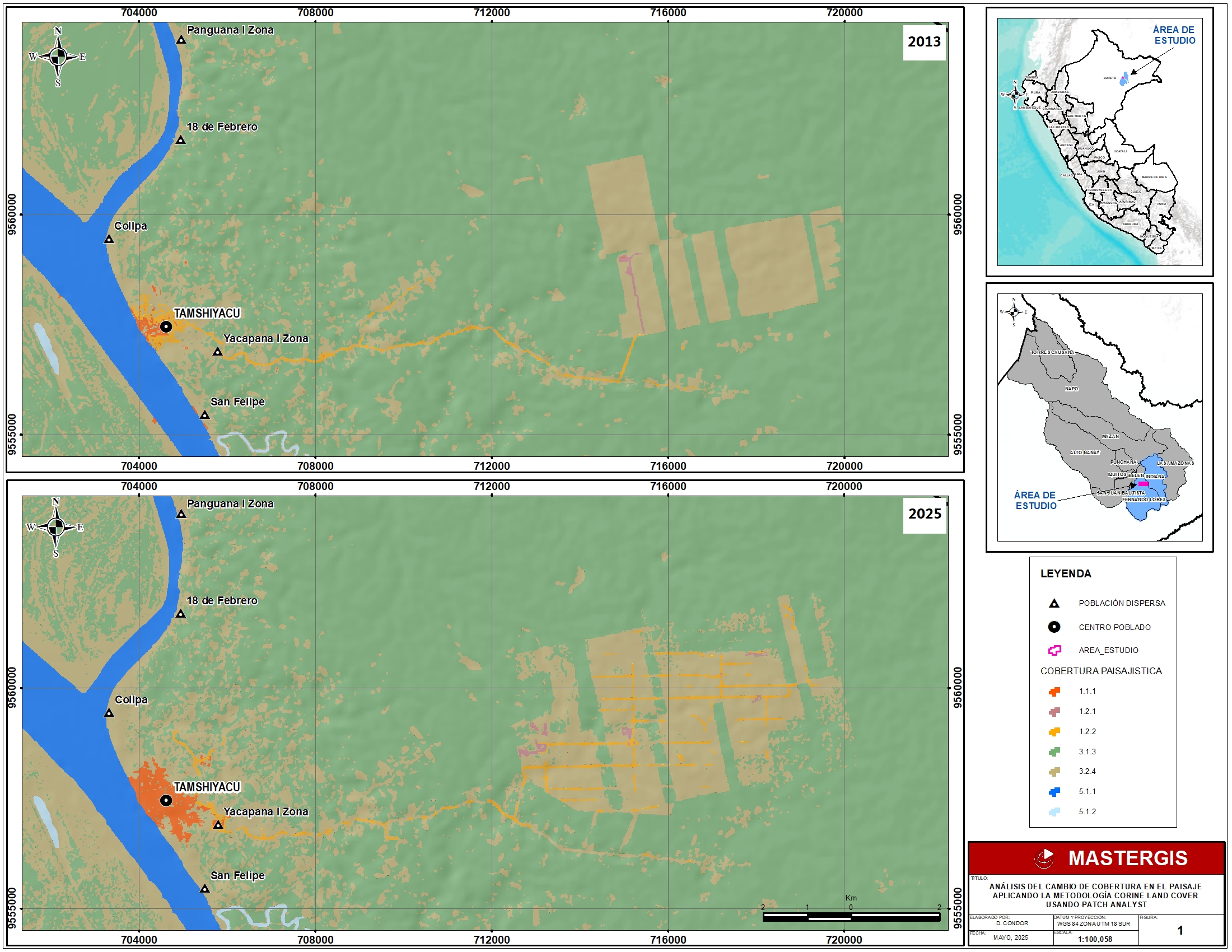The height and width of the screenshot is (952, 1232).
Task: Click the blue 5.1.1 legend swatch
Action: pyautogui.click(x=1054, y=792)
